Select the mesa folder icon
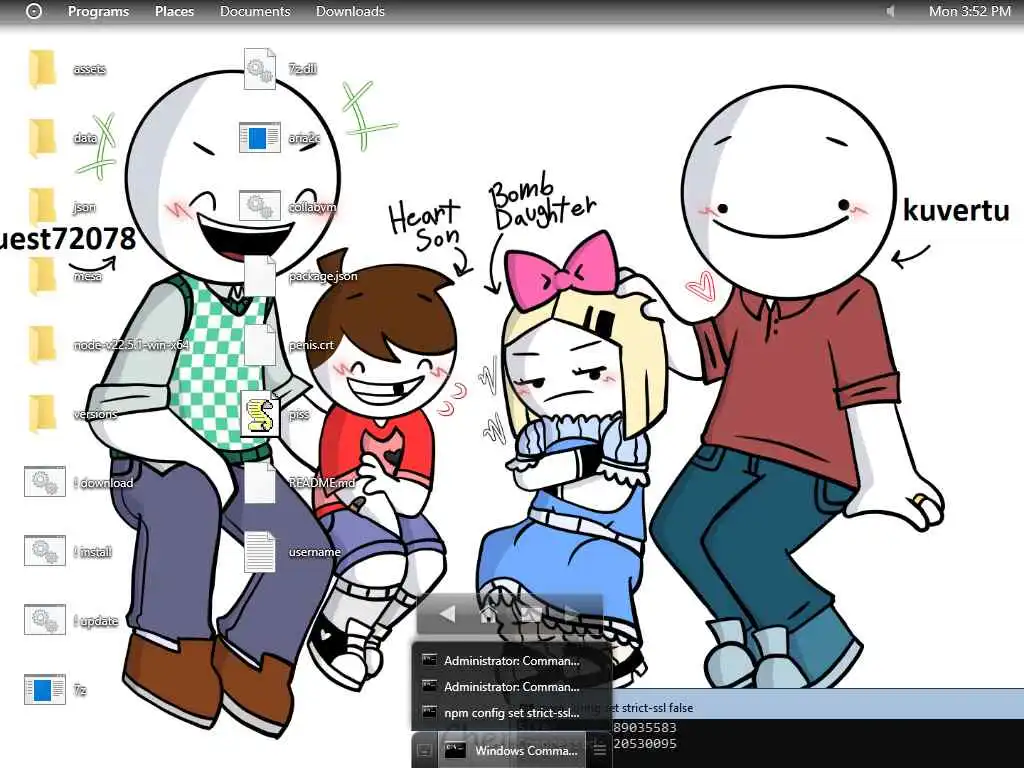Viewport: 1024px width, 768px height. (42, 276)
